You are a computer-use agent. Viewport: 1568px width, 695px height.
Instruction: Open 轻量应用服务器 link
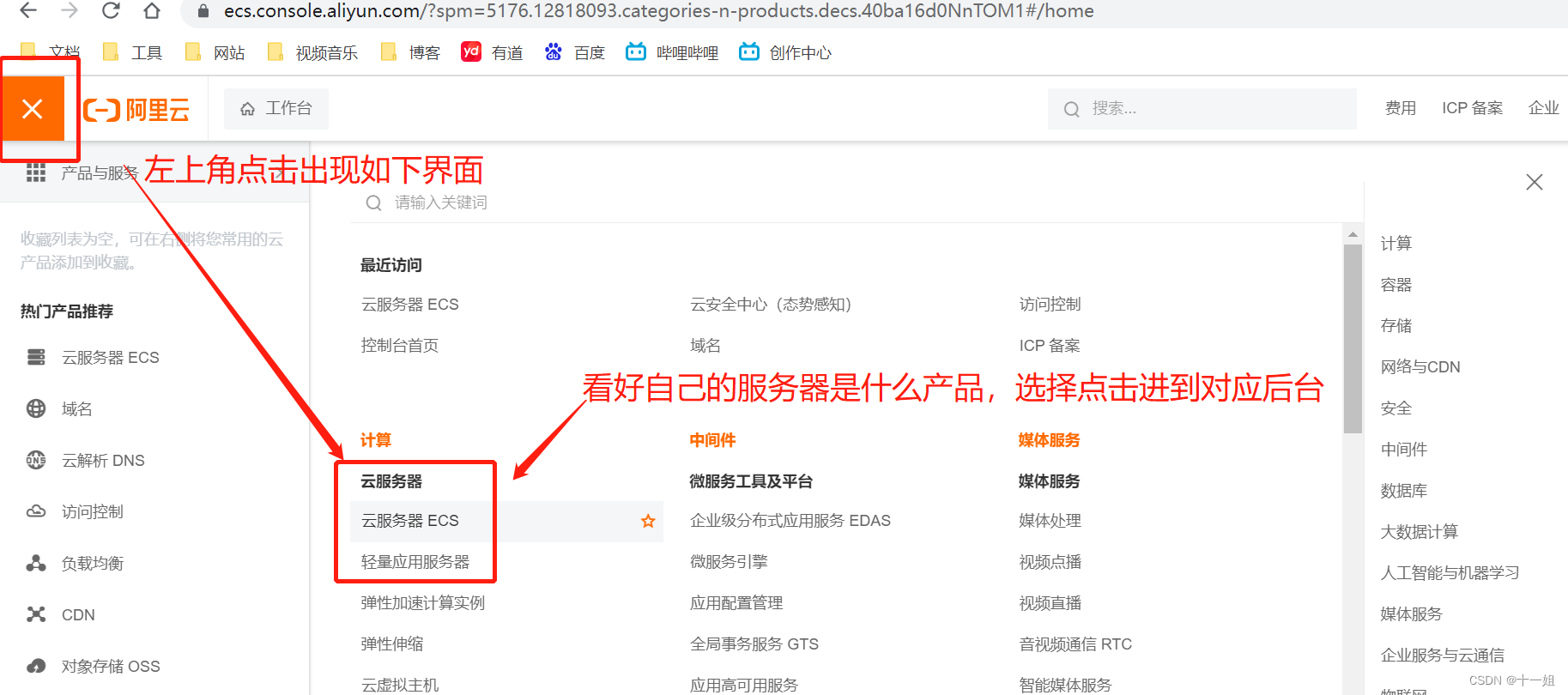415,562
